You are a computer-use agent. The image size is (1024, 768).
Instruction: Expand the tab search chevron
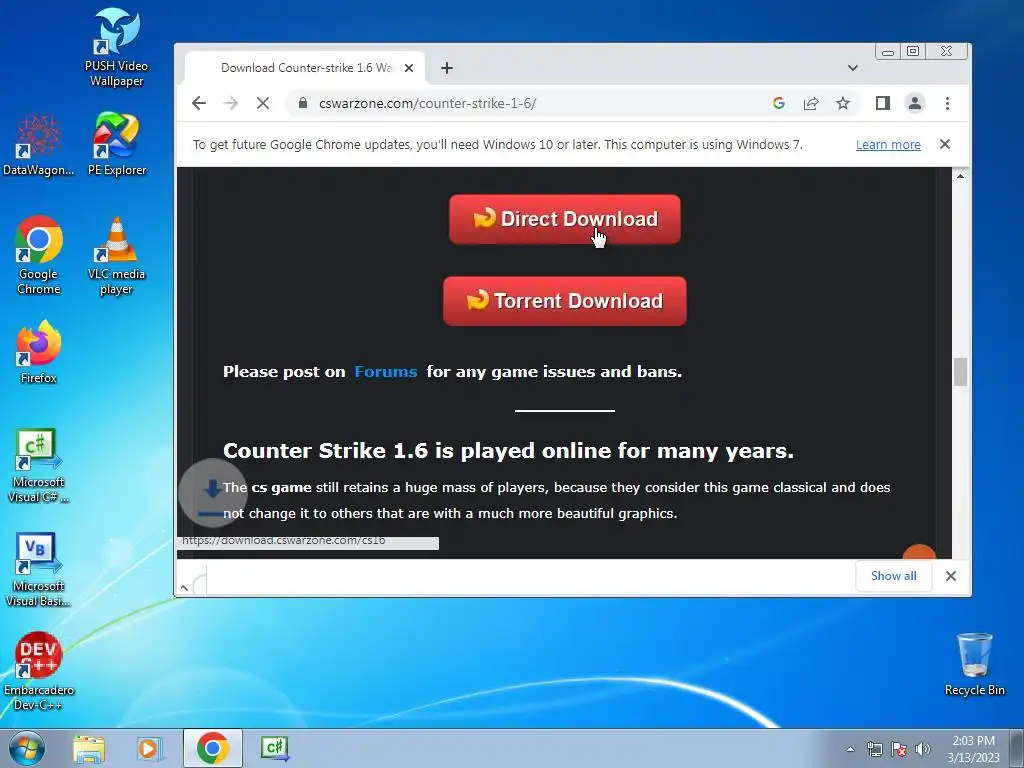point(852,68)
